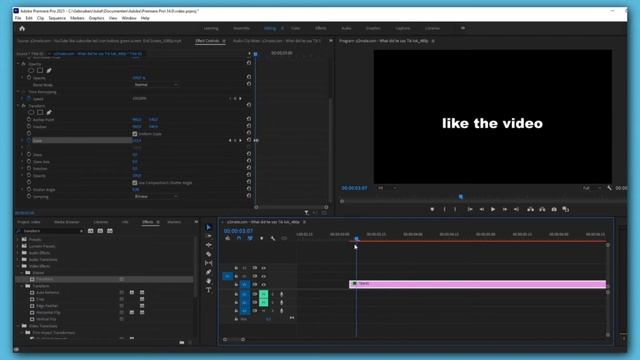Expand the Audio Transitions folder
This screenshot has width=640, height=360.
tap(18, 259)
